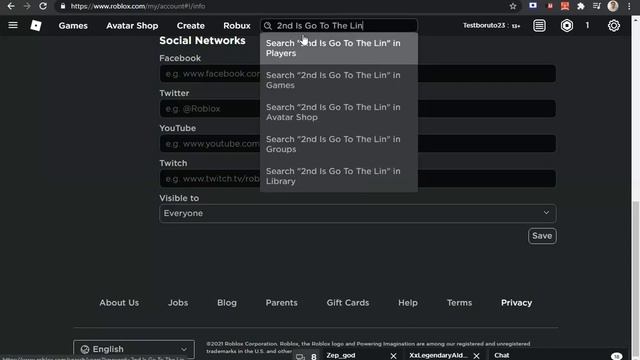The height and width of the screenshot is (360, 640).
Task: Click the Save button
Action: click(x=542, y=236)
